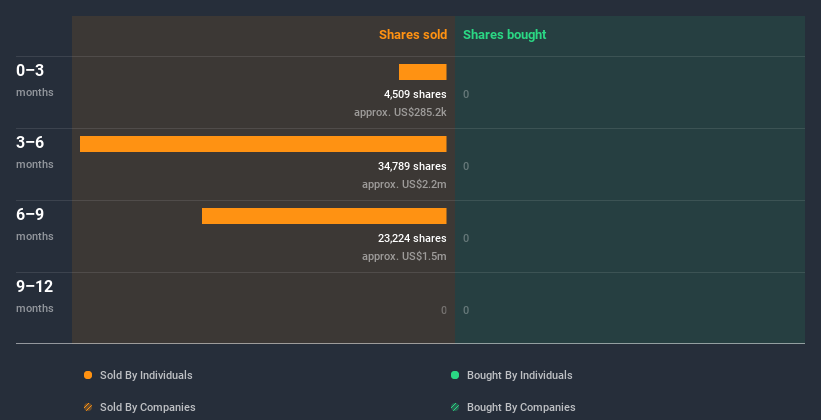Click the 0–3 months shares bought zero
Screen dimensions: 821x420
[x=466, y=94]
